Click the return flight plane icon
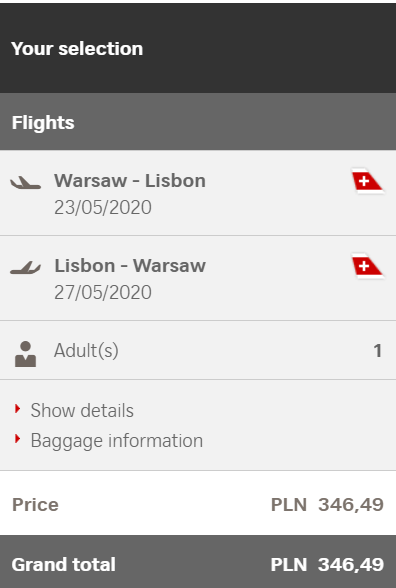The height and width of the screenshot is (588, 396). (26, 268)
